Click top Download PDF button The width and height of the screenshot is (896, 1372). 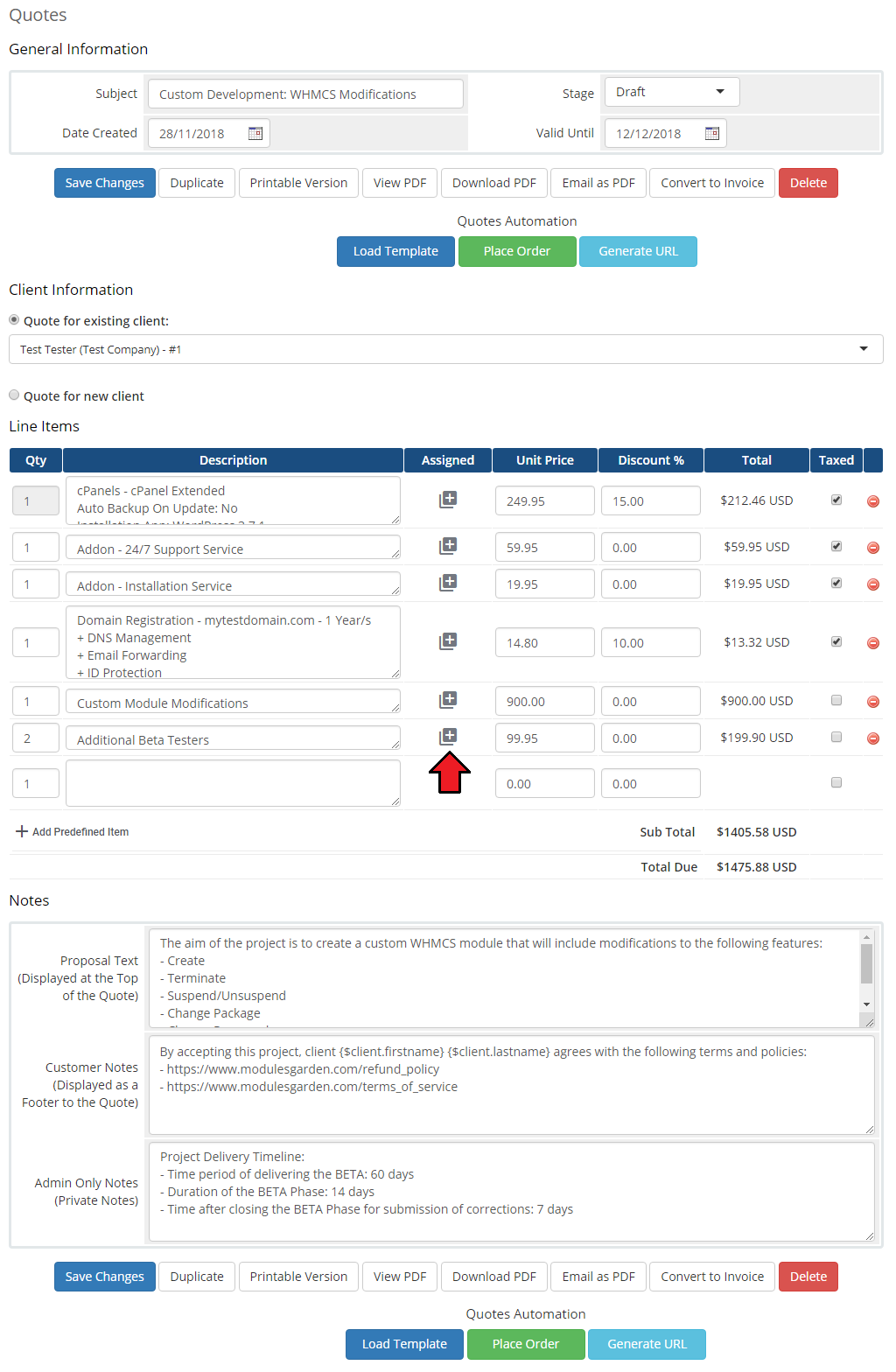(x=494, y=183)
